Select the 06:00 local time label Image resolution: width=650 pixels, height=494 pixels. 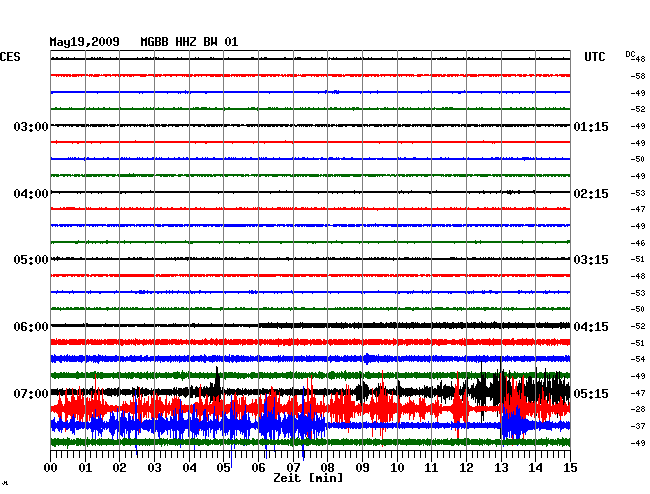(31, 327)
